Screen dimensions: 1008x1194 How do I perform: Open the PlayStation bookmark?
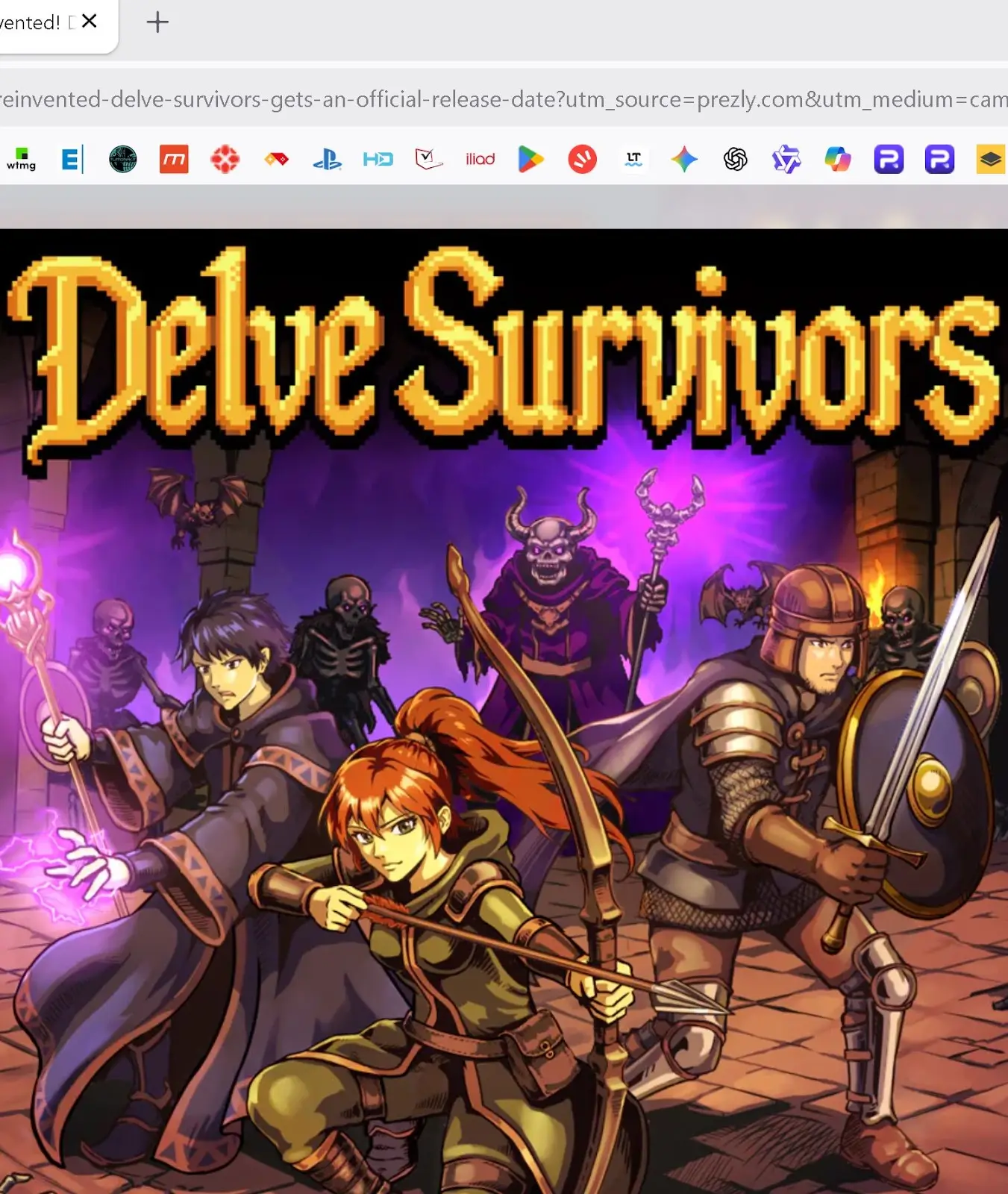[x=327, y=159]
